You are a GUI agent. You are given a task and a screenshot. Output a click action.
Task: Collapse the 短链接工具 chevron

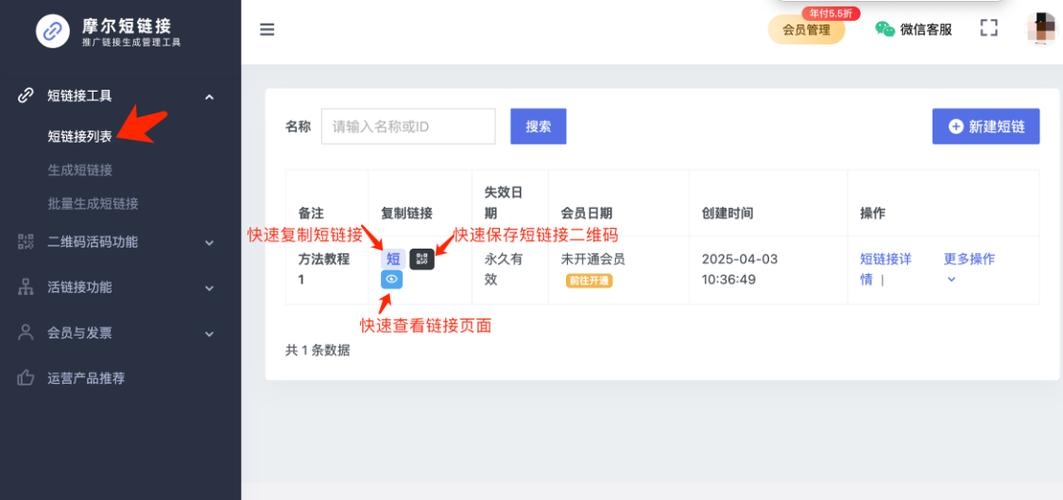click(209, 97)
